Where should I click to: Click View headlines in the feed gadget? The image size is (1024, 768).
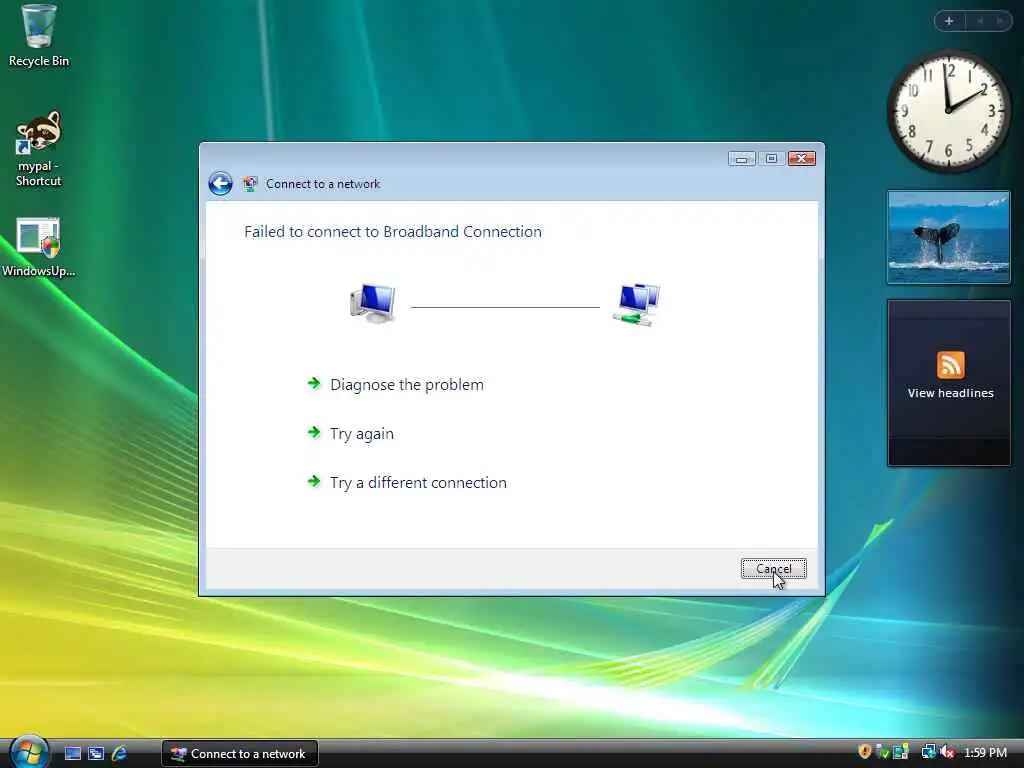(950, 393)
